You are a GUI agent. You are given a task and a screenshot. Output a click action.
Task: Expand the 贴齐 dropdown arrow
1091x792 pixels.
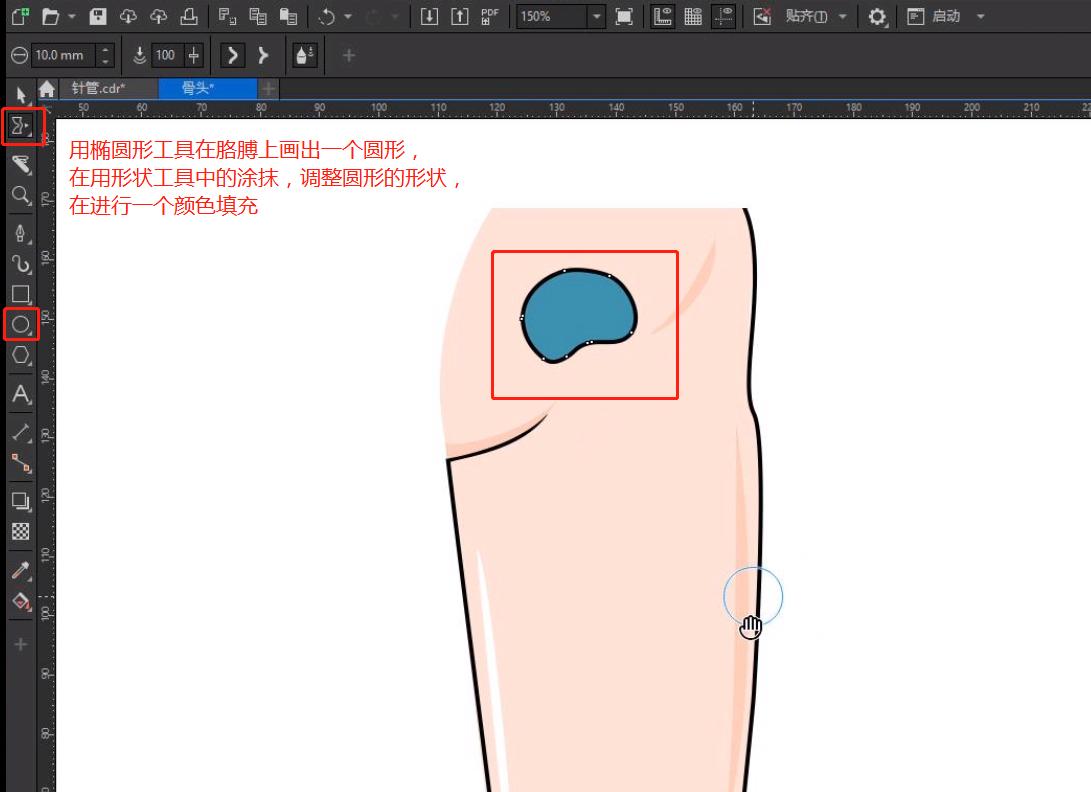(x=843, y=16)
